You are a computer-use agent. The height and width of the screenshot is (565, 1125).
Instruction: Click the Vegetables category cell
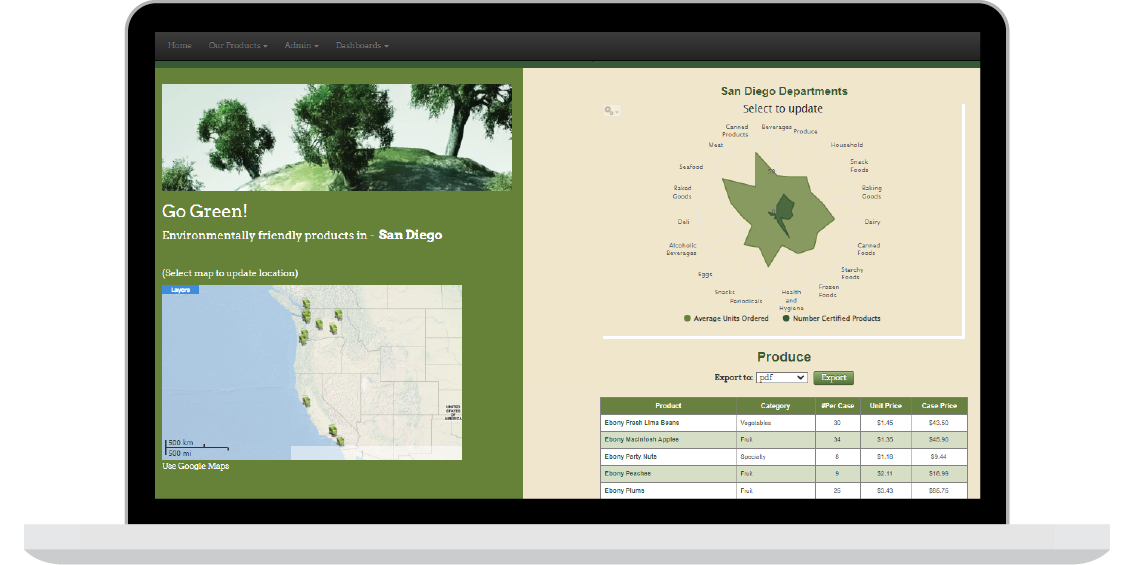coord(775,423)
